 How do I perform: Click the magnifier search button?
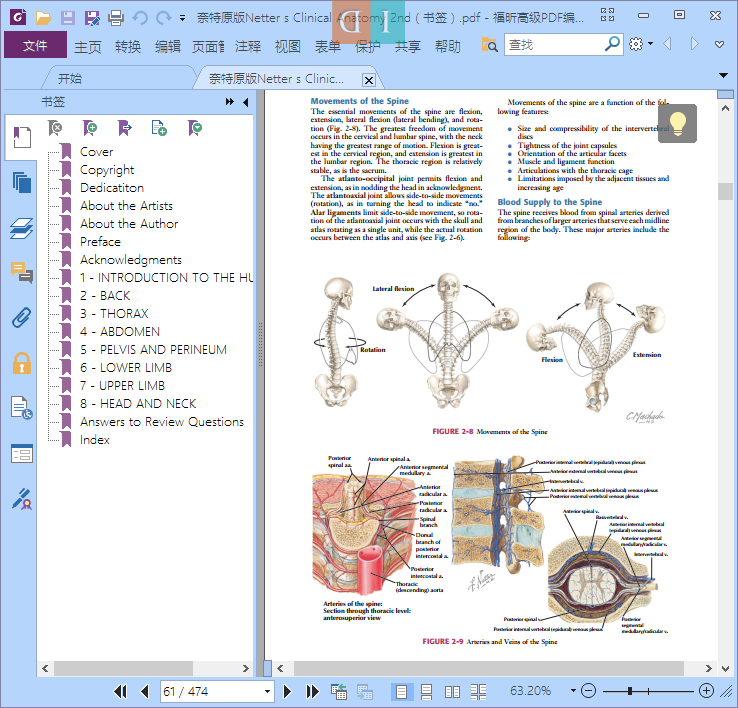[x=612, y=44]
